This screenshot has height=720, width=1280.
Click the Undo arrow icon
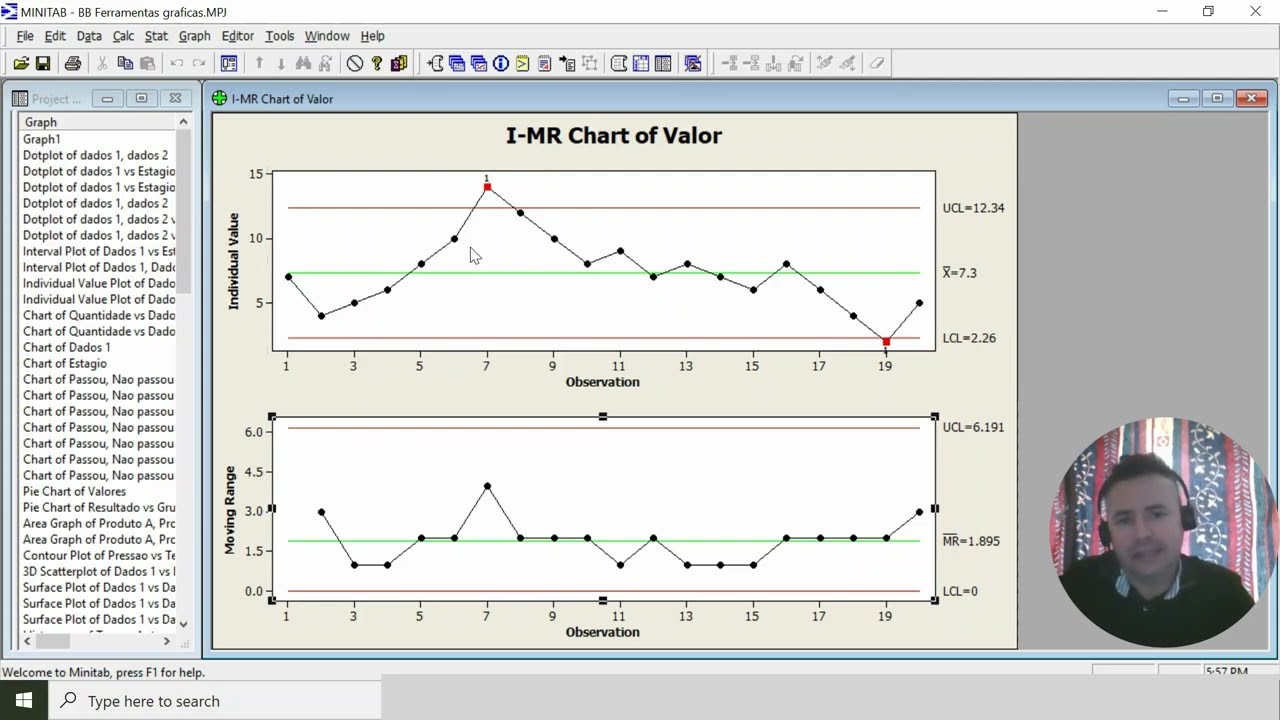(x=177, y=63)
